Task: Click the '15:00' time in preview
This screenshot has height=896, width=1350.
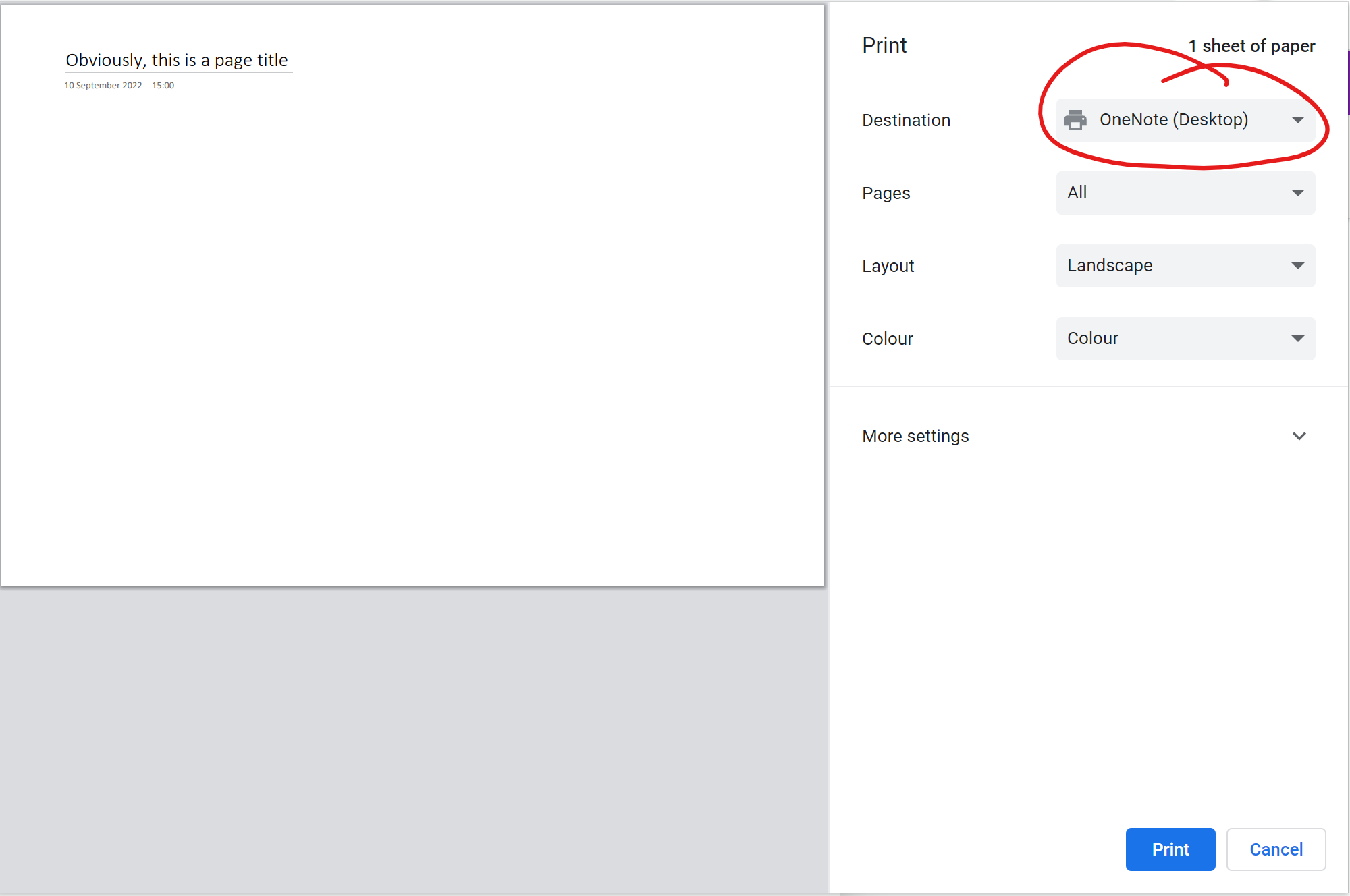Action: point(163,86)
